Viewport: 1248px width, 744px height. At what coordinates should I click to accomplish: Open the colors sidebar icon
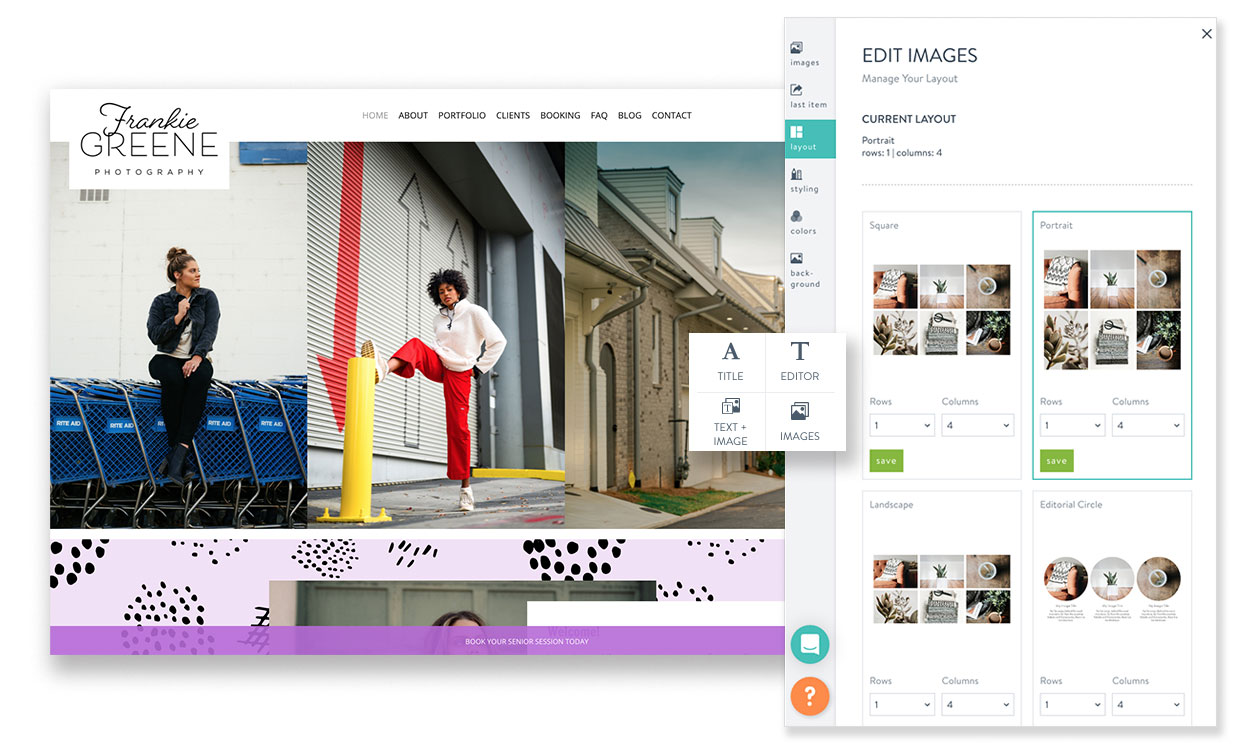click(x=803, y=223)
